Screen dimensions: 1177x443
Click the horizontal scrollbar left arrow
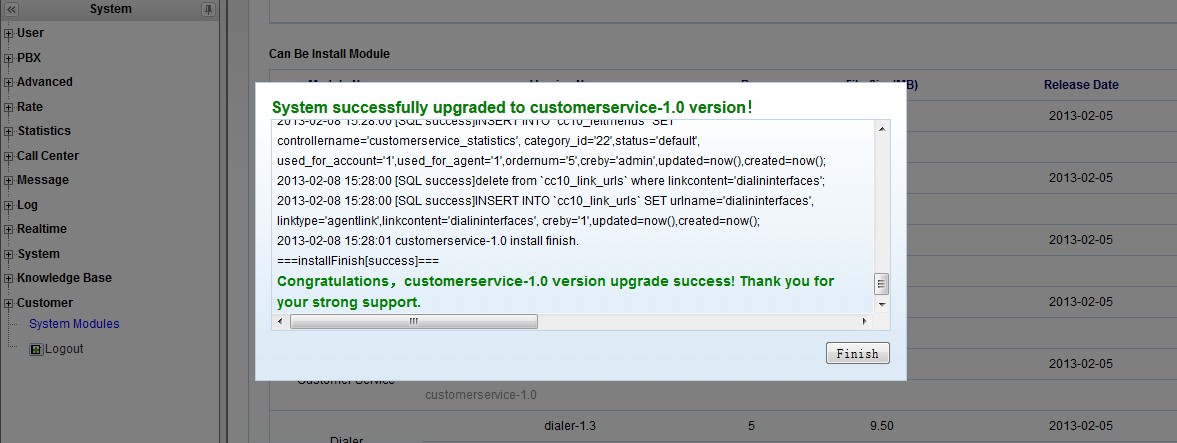click(281, 322)
